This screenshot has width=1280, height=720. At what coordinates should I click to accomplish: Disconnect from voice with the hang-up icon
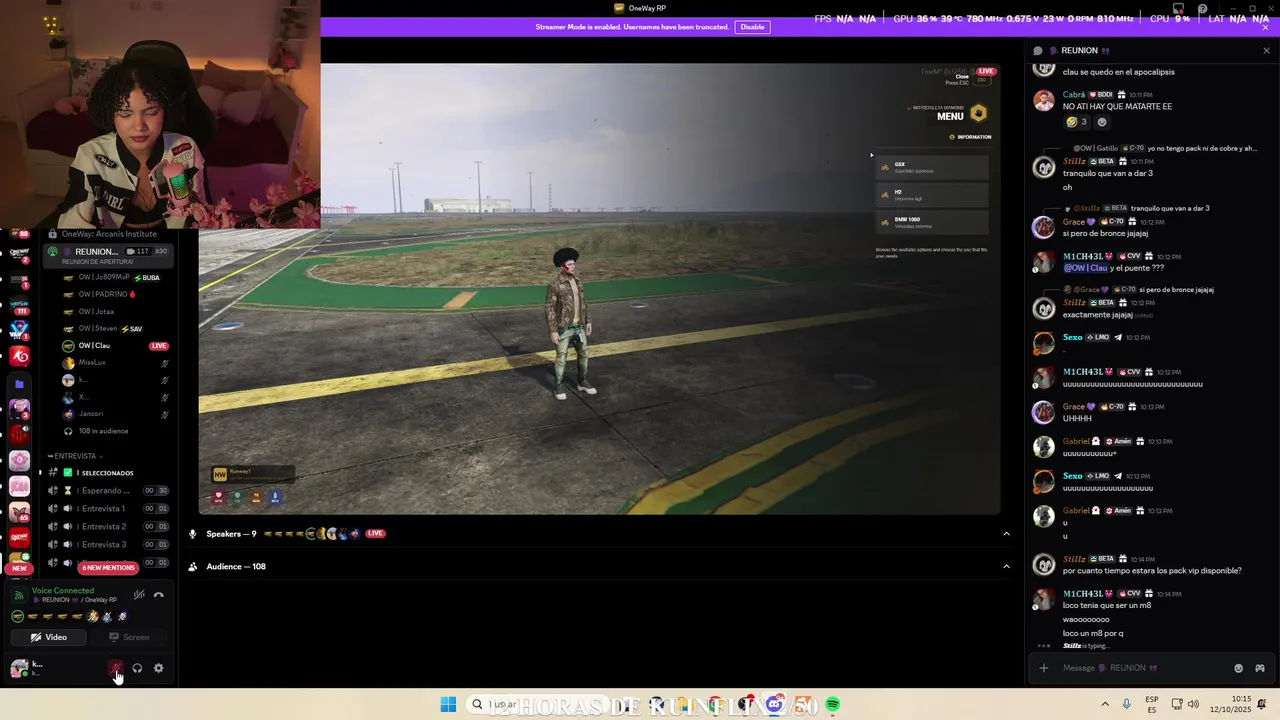click(x=158, y=595)
